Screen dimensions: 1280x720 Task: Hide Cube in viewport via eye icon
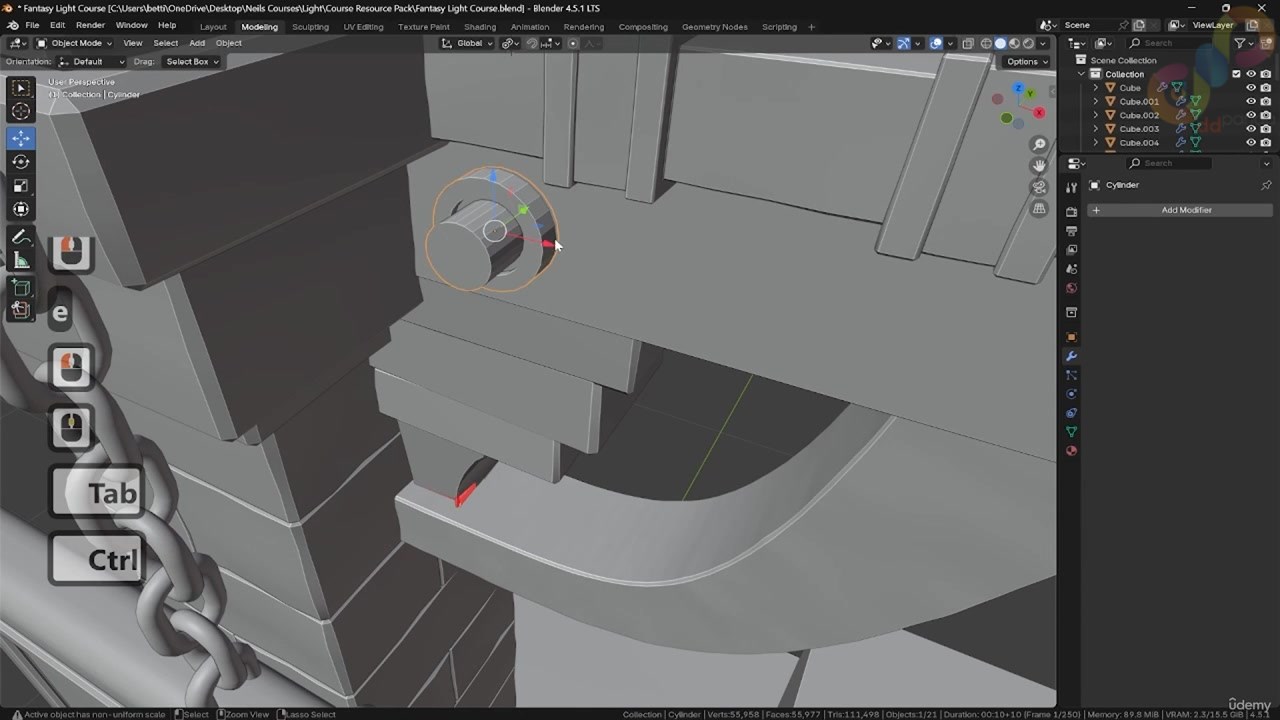click(1250, 88)
